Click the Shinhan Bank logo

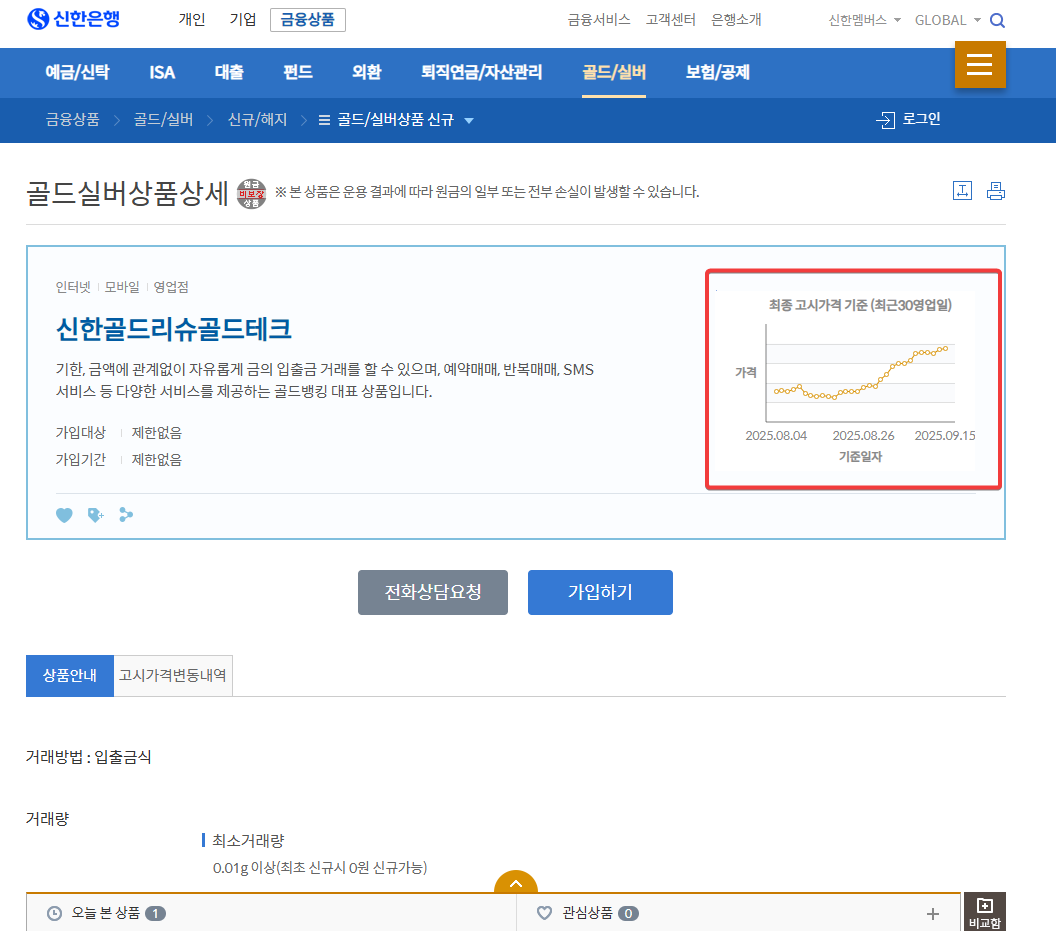(x=73, y=19)
